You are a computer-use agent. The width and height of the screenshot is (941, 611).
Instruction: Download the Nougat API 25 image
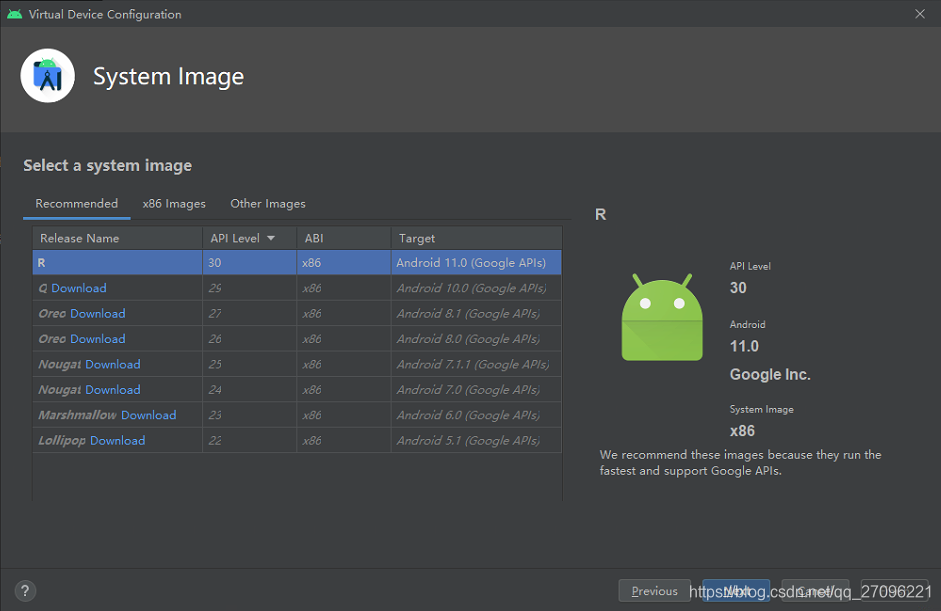[113, 364]
